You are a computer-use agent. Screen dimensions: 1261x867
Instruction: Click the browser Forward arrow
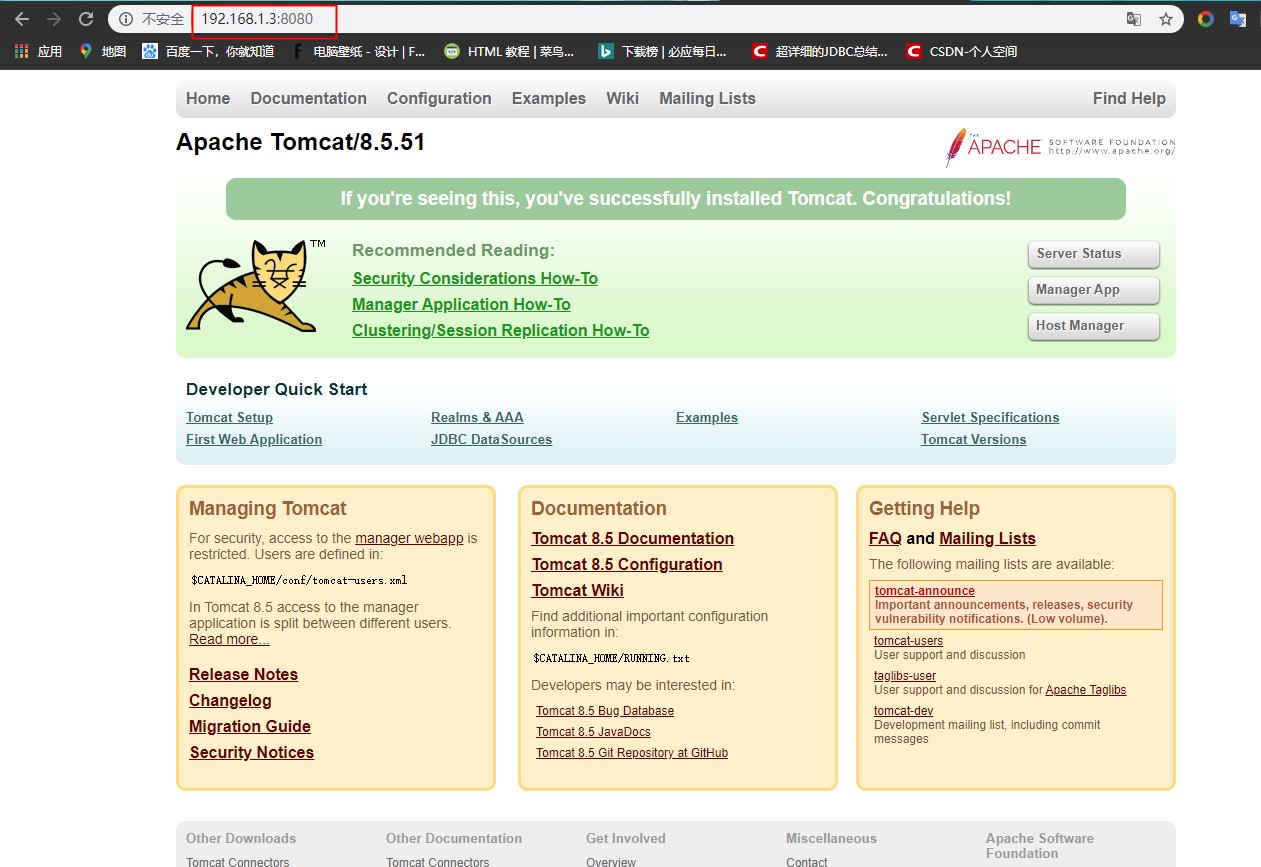(x=53, y=19)
